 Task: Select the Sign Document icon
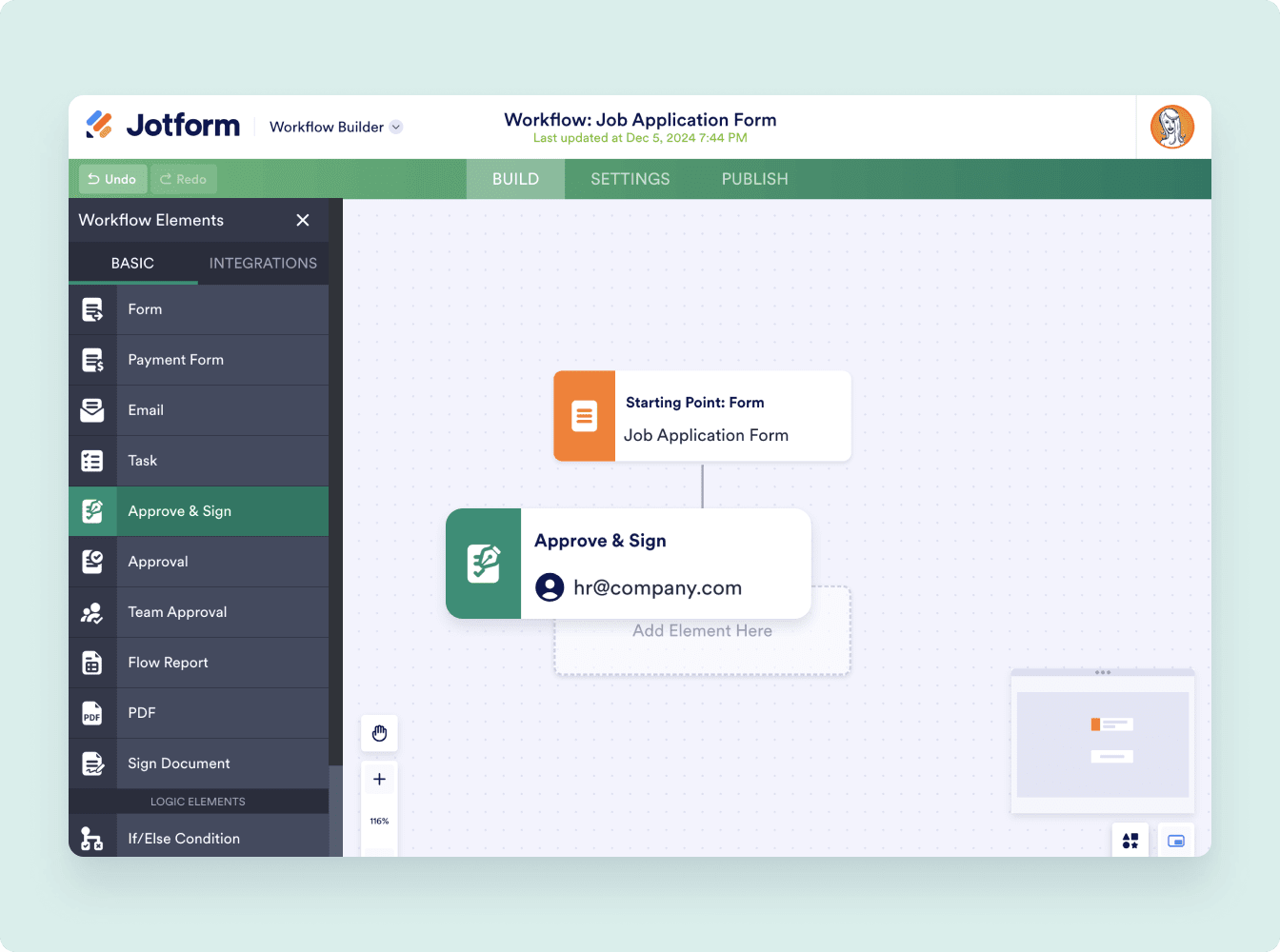pos(92,764)
